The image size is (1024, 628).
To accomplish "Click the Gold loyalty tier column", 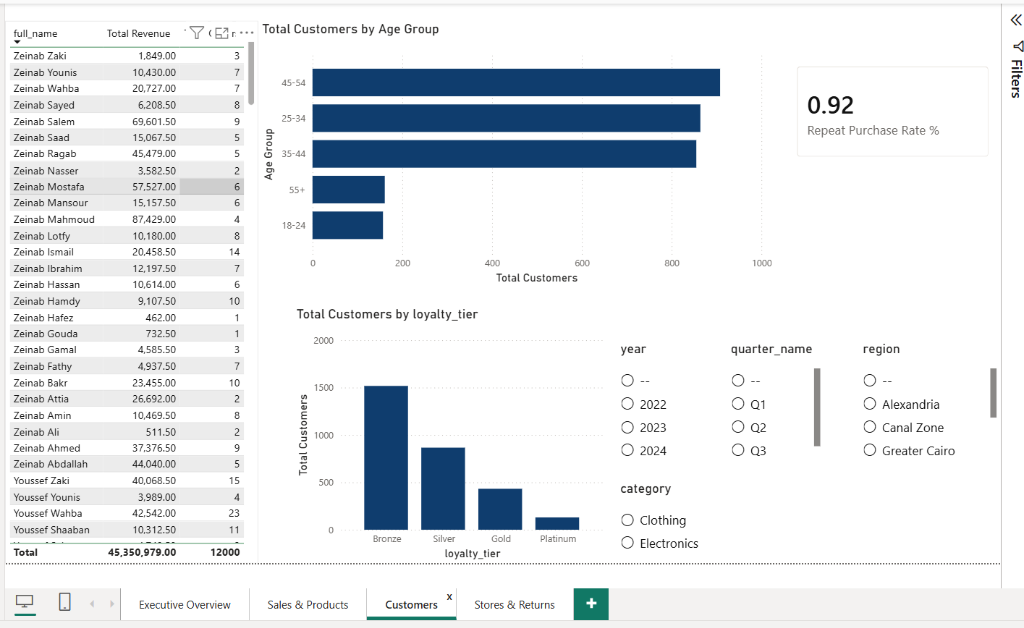I will tap(500, 509).
